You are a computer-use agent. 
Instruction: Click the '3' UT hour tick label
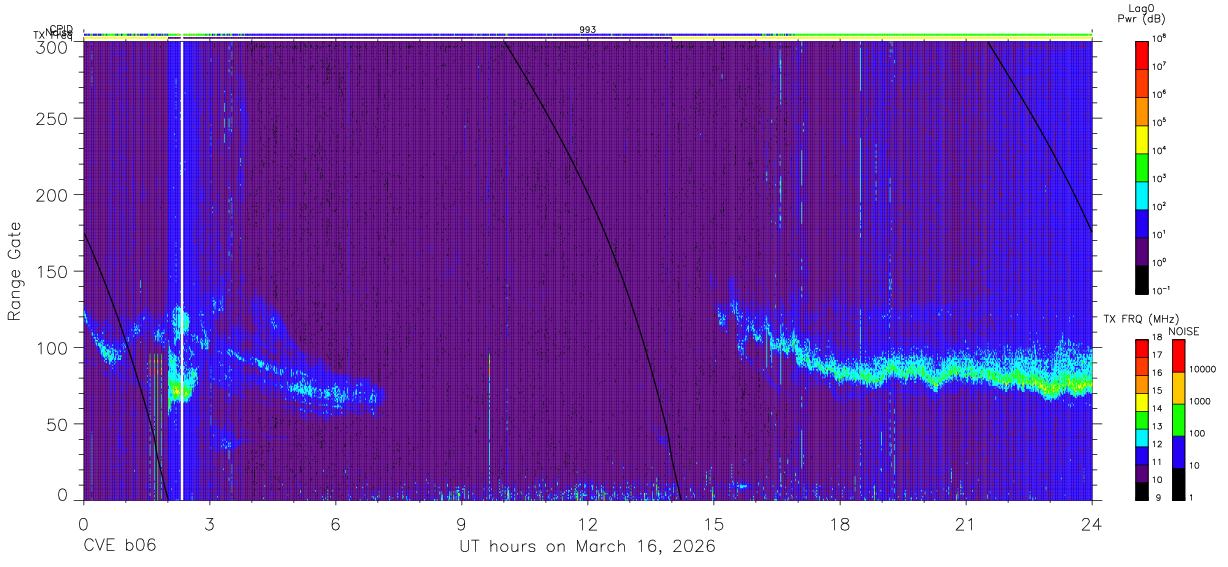209,523
